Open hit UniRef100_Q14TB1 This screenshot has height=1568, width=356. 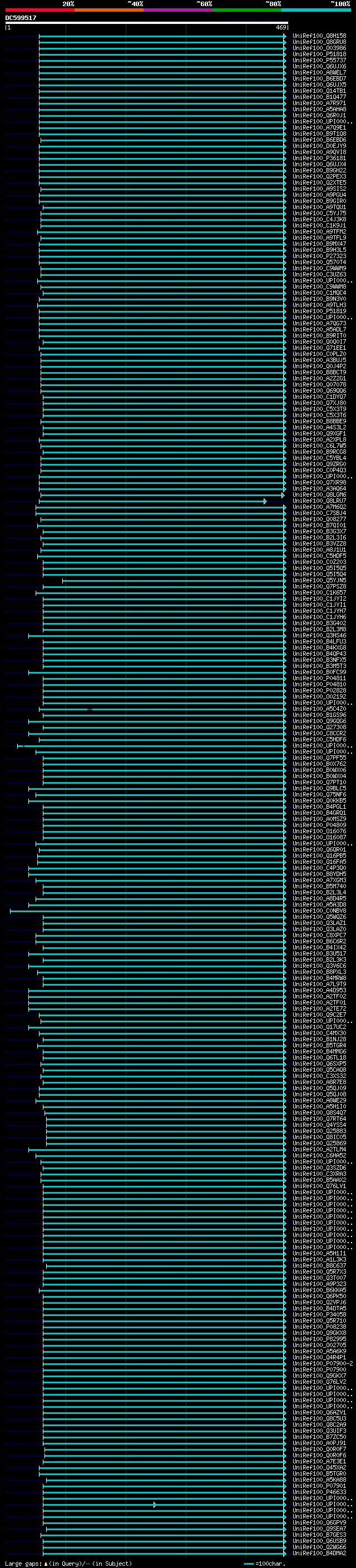(x=319, y=91)
